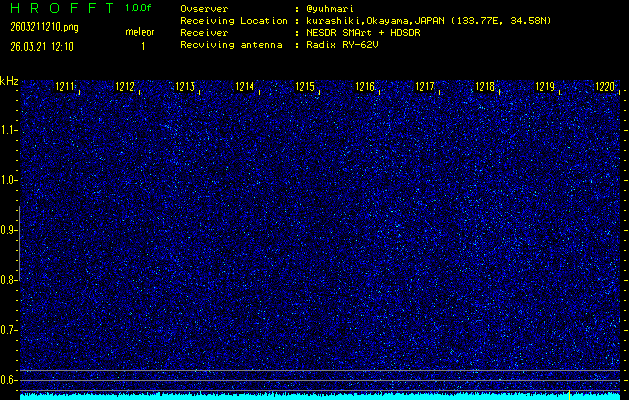Click the 1218 time axis label

click(x=485, y=86)
